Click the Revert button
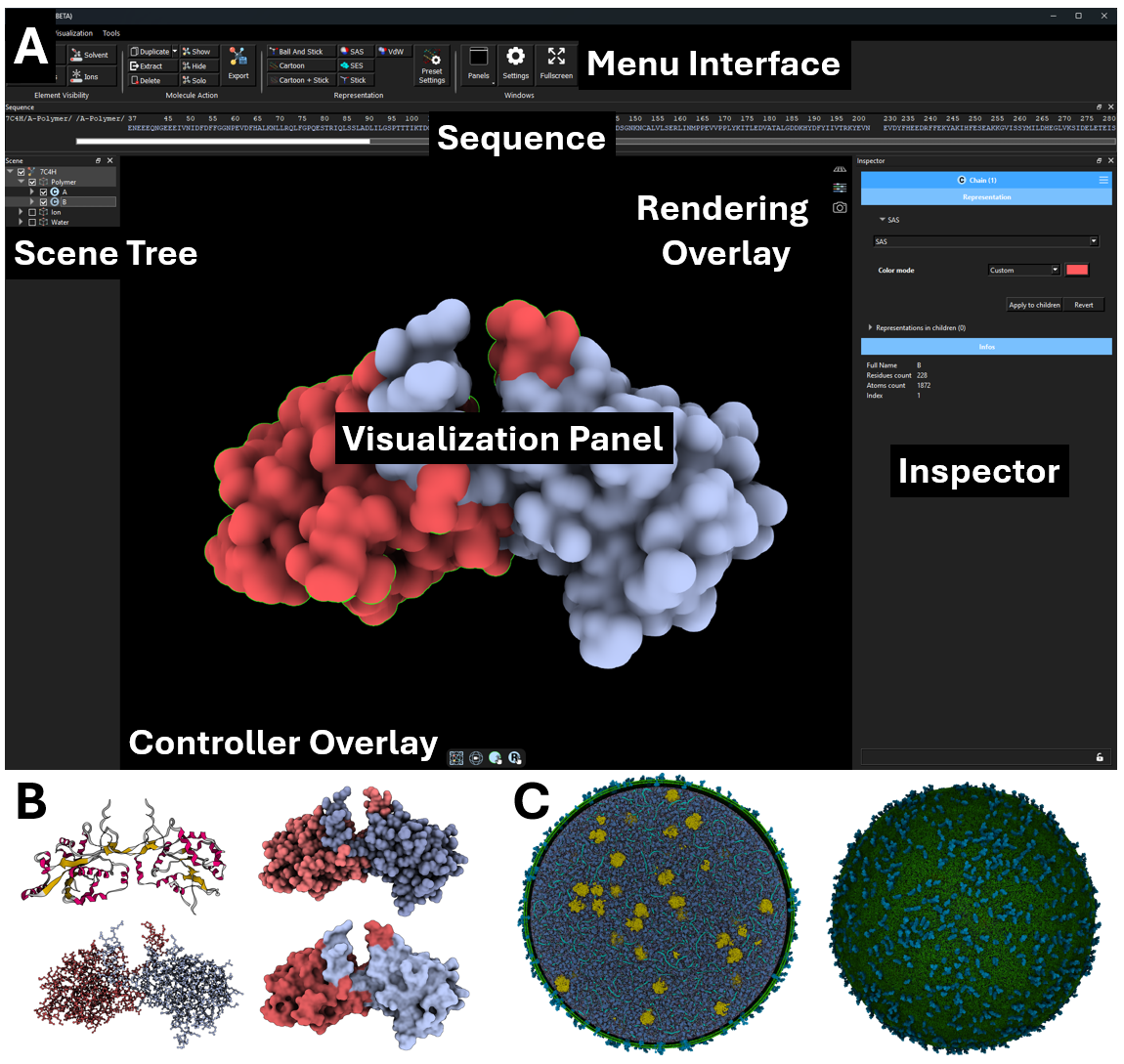Viewport: 1124px width, 1064px height. (1083, 305)
